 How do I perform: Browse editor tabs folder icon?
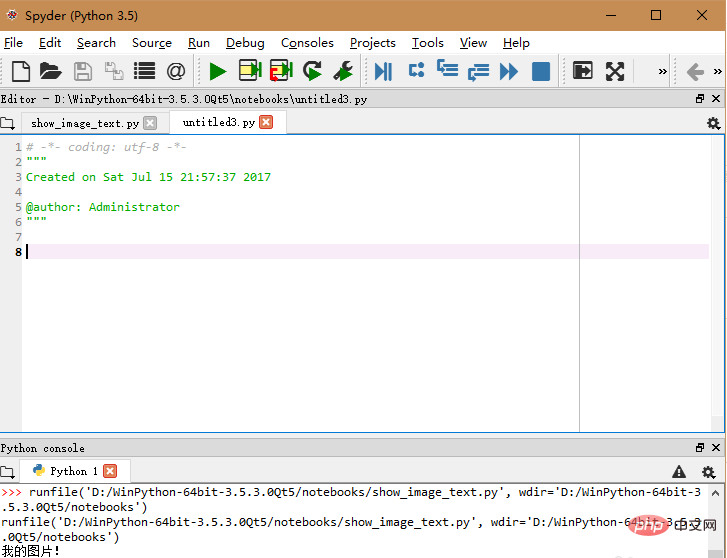[7, 123]
